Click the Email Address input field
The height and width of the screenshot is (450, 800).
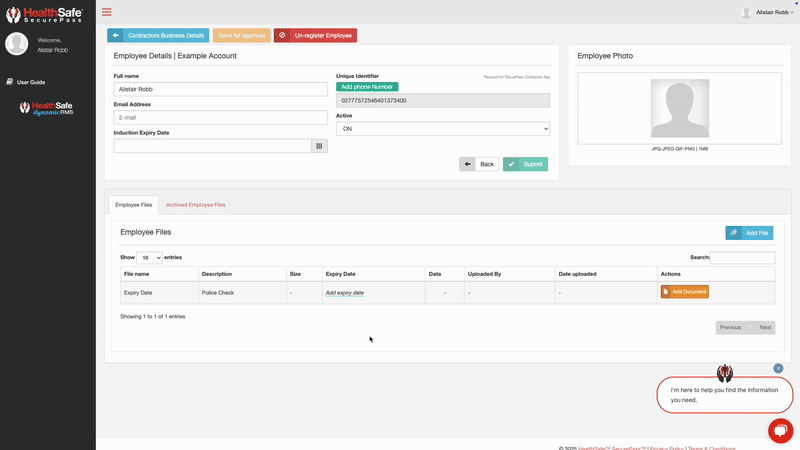coord(220,117)
